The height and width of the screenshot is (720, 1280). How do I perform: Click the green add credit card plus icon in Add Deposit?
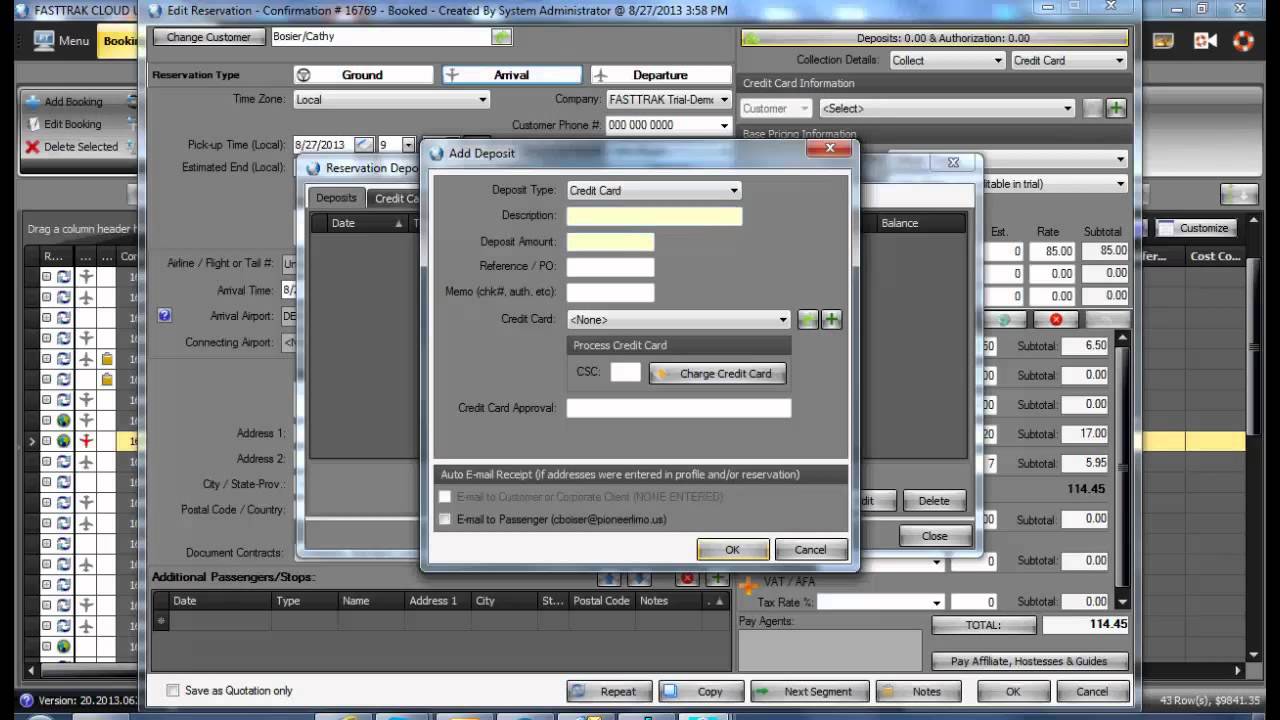click(832, 320)
